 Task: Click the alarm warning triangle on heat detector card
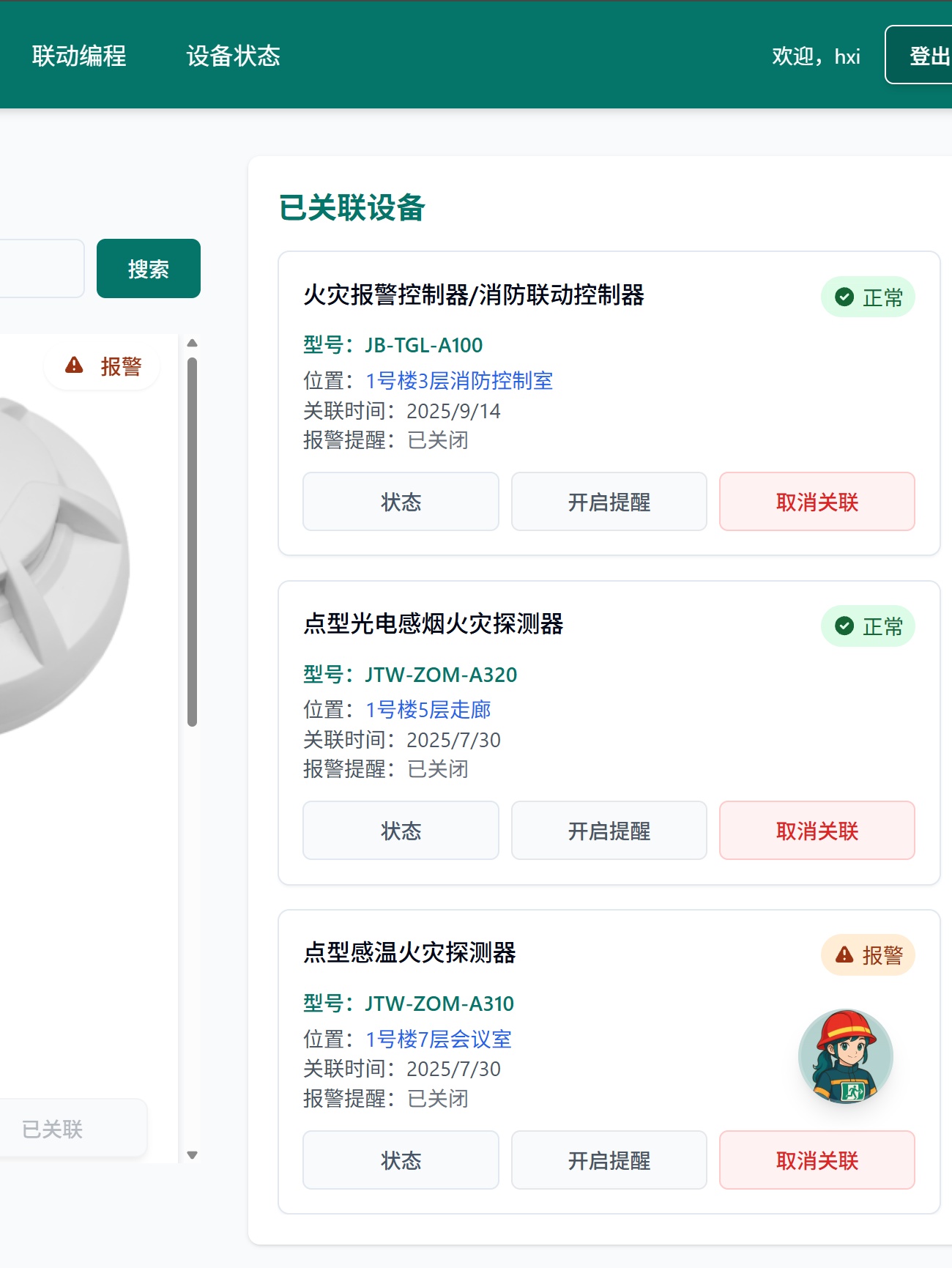coord(844,954)
